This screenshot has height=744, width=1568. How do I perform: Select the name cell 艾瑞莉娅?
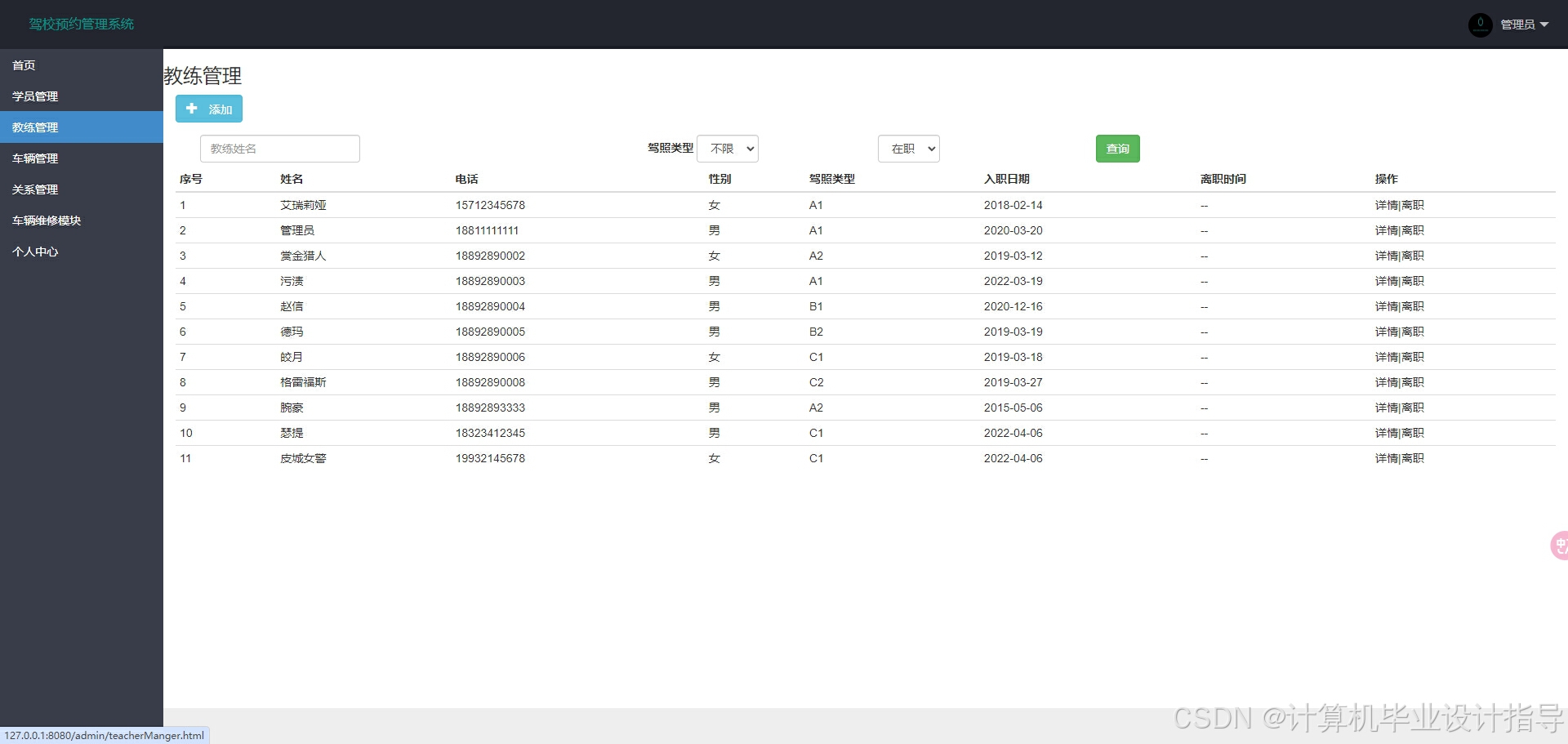303,205
